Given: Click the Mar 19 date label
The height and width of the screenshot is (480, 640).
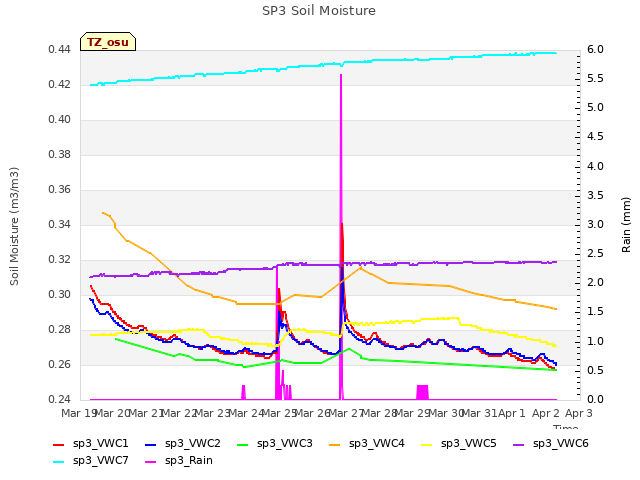Looking at the screenshot, I should (x=79, y=414).
